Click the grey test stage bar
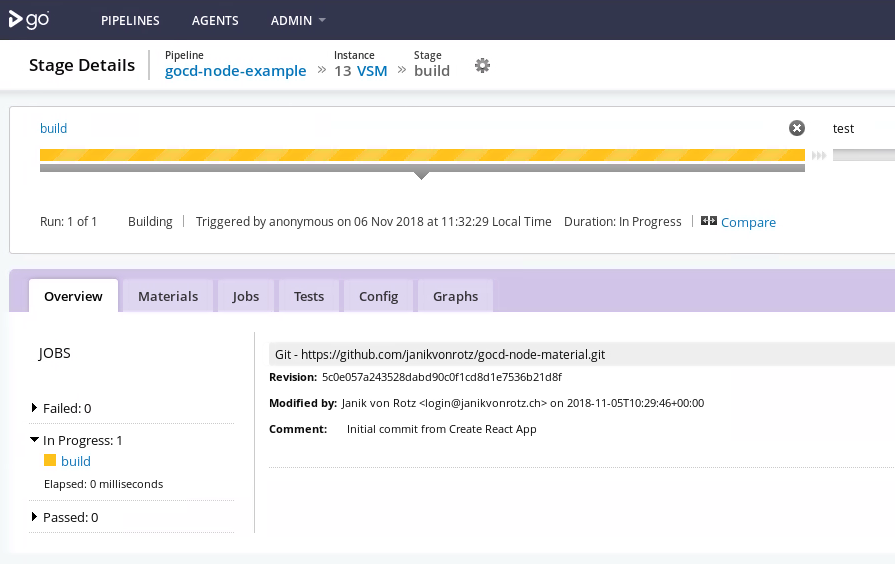This screenshot has height=564, width=895. 864,155
